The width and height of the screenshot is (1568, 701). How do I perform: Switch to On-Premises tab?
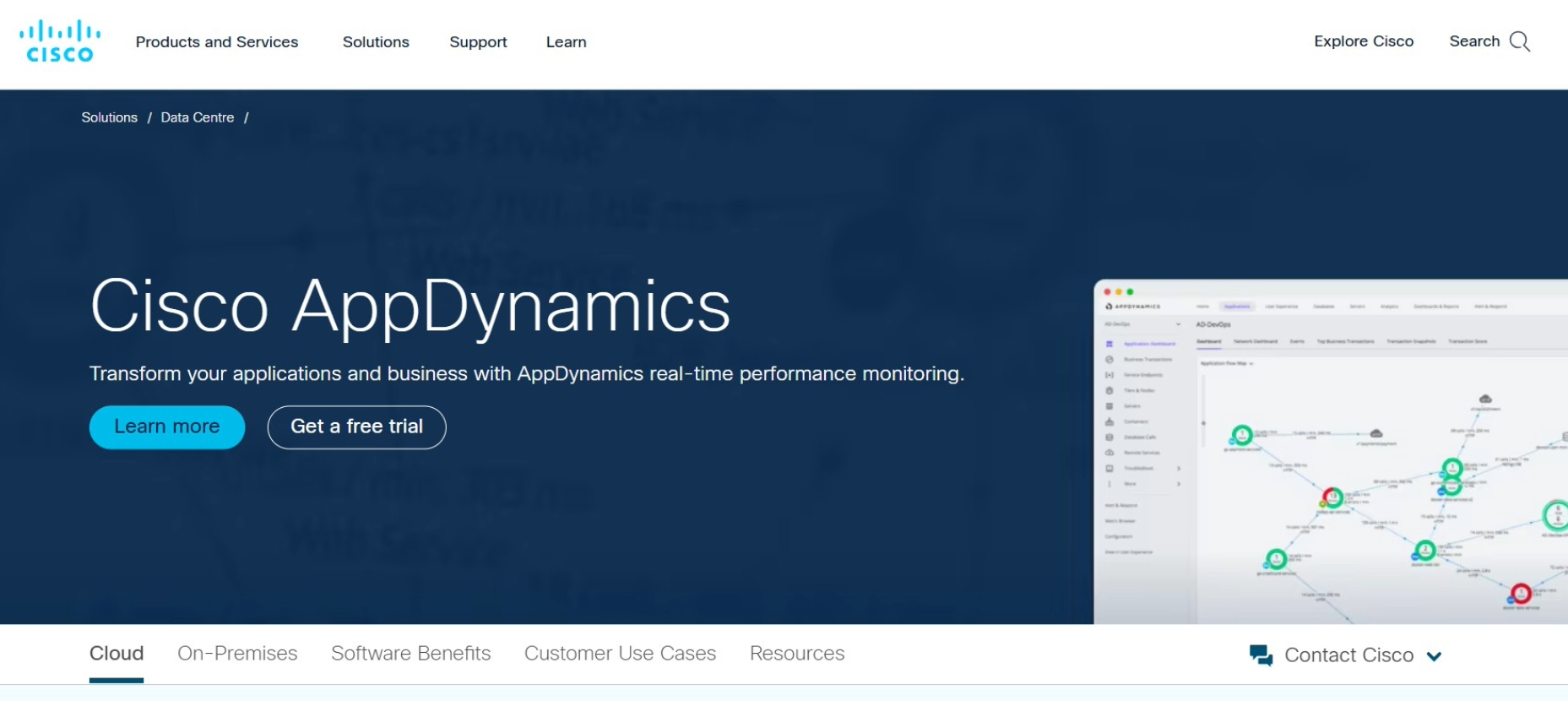pyautogui.click(x=237, y=654)
